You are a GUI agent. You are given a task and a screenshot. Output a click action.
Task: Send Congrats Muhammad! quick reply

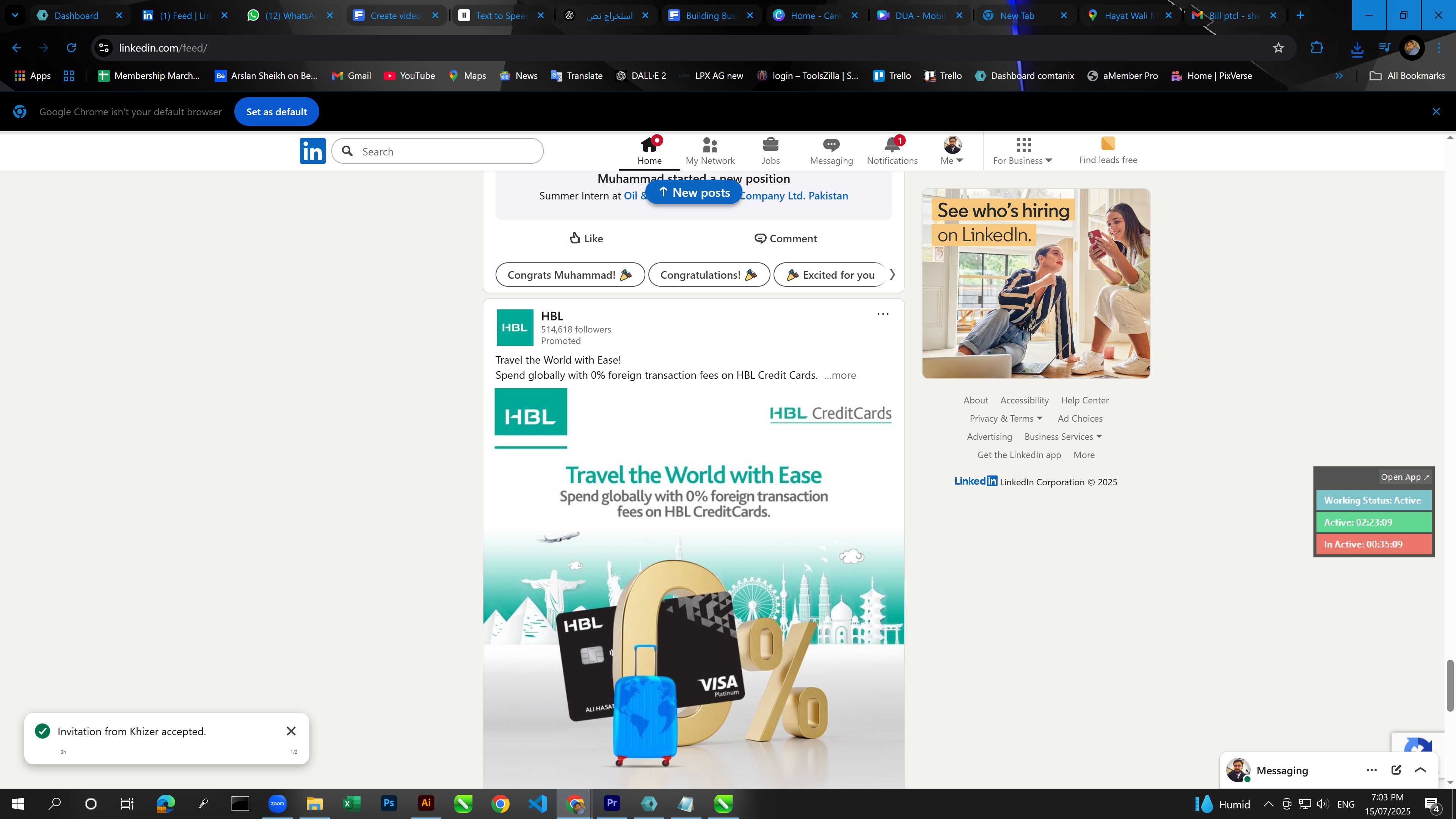point(570,275)
